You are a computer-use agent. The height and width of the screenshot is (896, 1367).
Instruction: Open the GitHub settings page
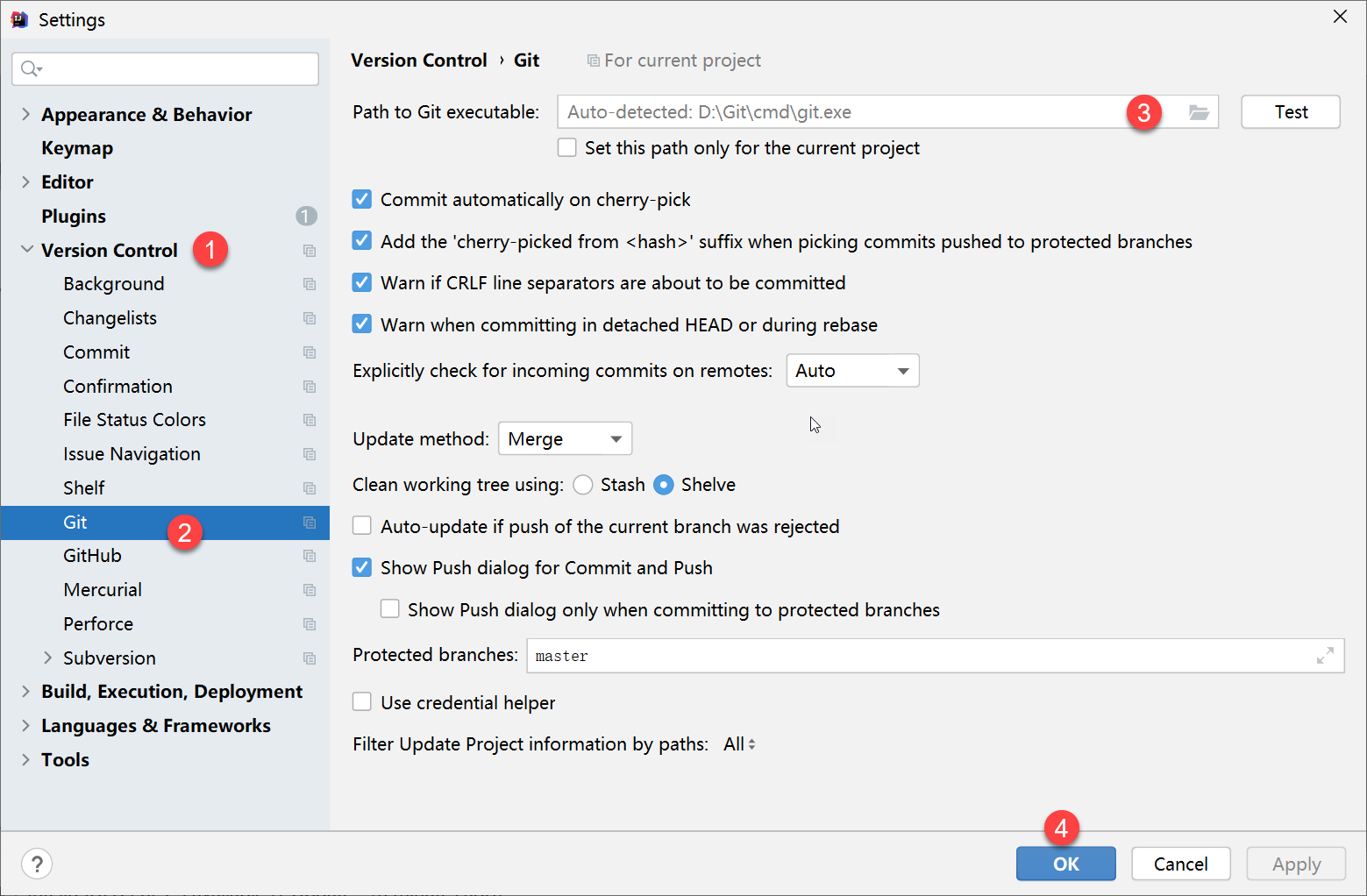(x=92, y=556)
